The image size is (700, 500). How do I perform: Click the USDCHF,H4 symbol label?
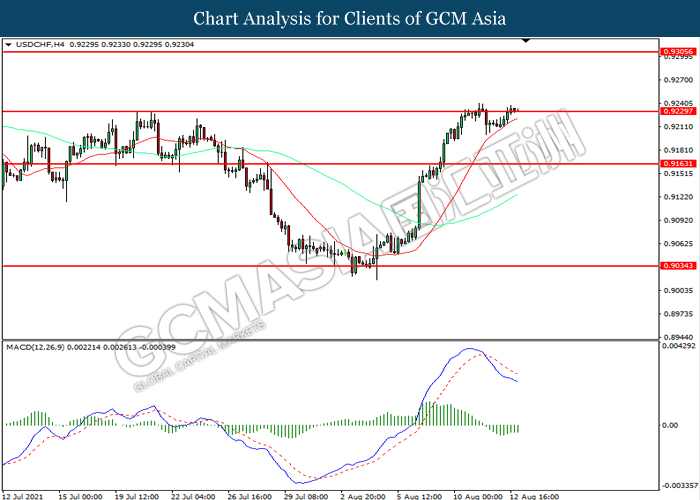(39, 45)
